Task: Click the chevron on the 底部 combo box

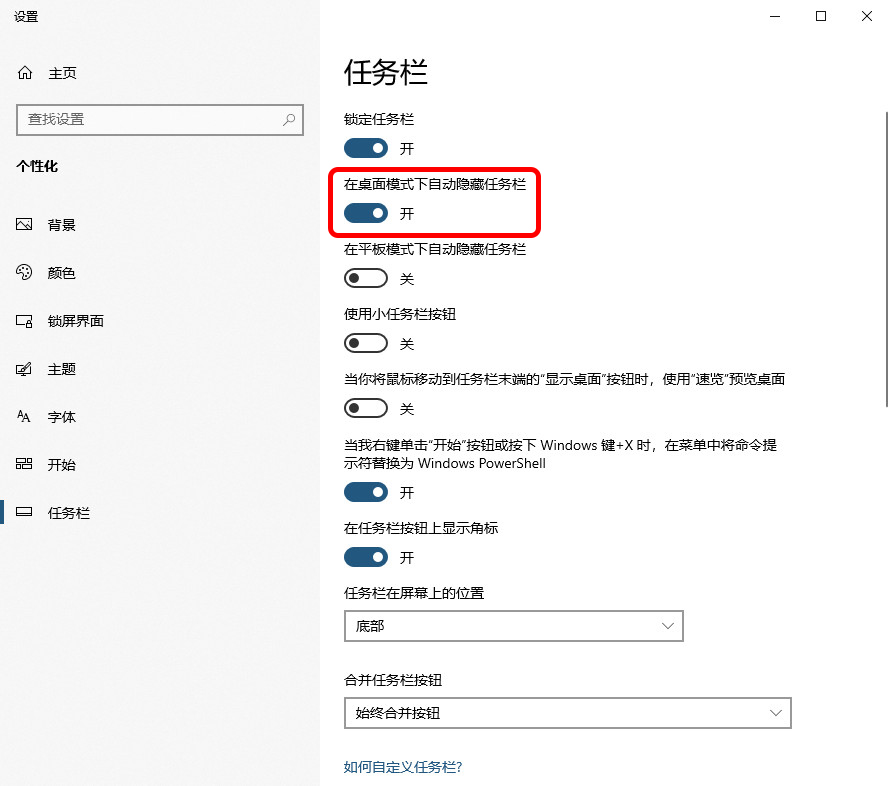Action: [668, 625]
